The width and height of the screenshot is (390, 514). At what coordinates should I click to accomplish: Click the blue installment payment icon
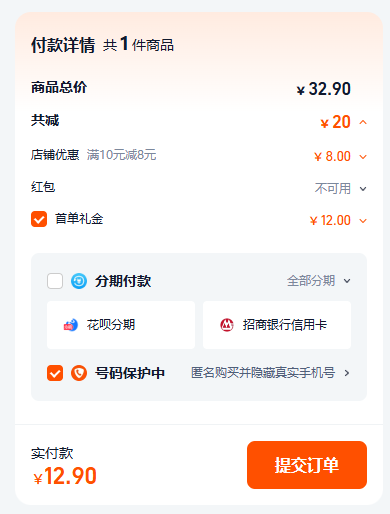point(79,281)
